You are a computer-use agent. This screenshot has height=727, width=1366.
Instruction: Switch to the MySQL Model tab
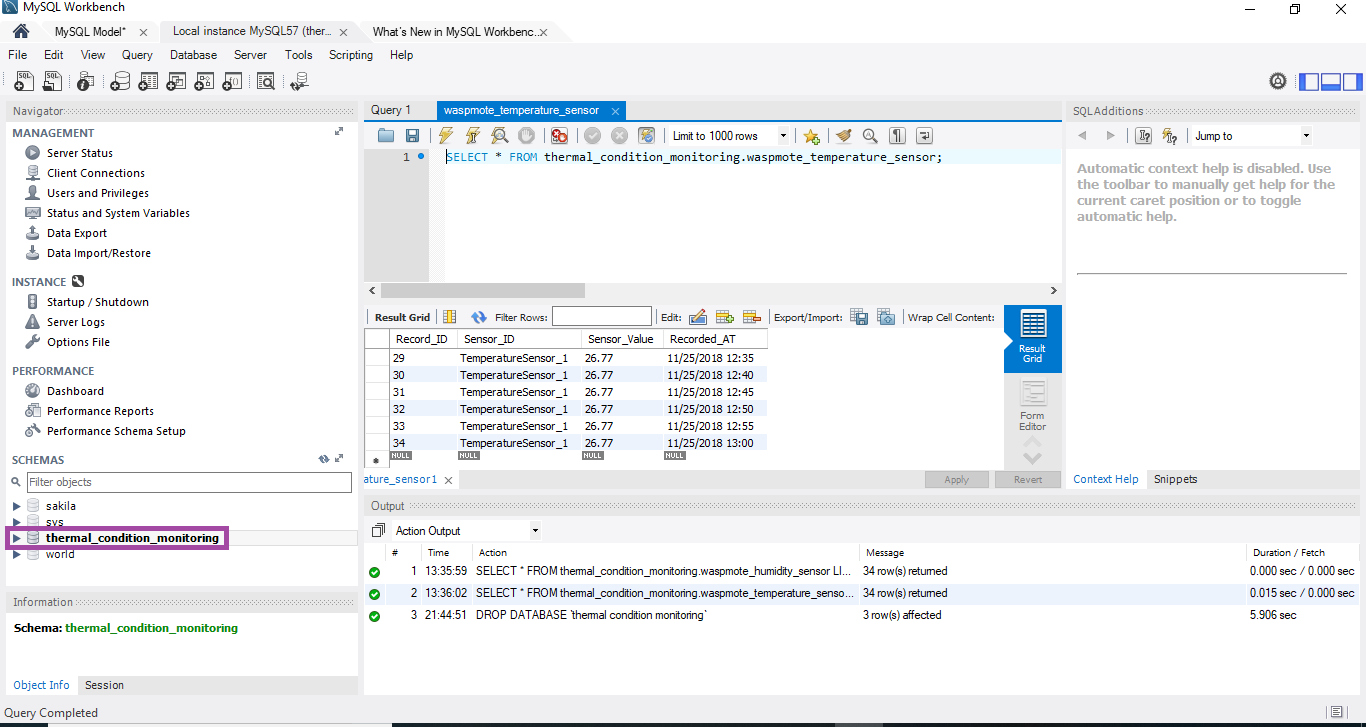90,31
